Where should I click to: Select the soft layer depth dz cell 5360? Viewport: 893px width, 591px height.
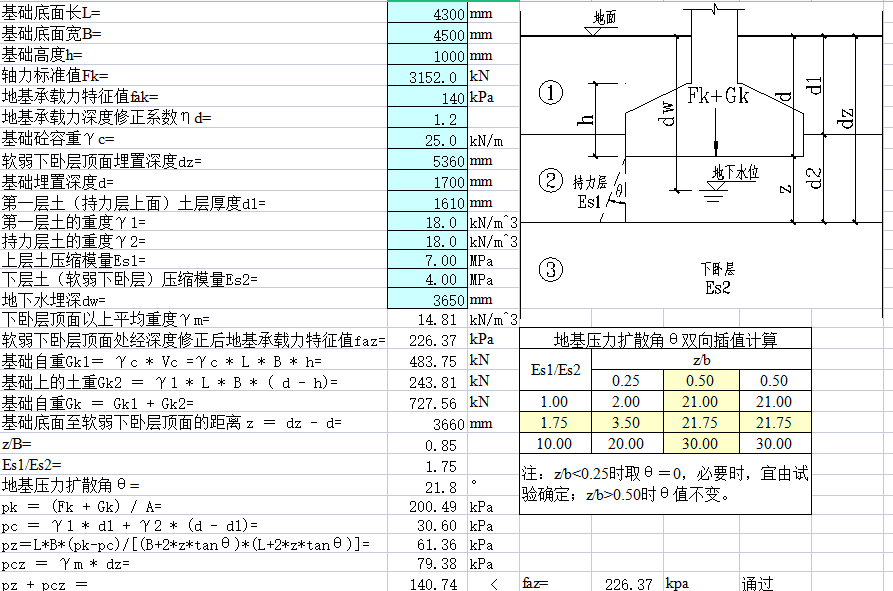tap(427, 161)
